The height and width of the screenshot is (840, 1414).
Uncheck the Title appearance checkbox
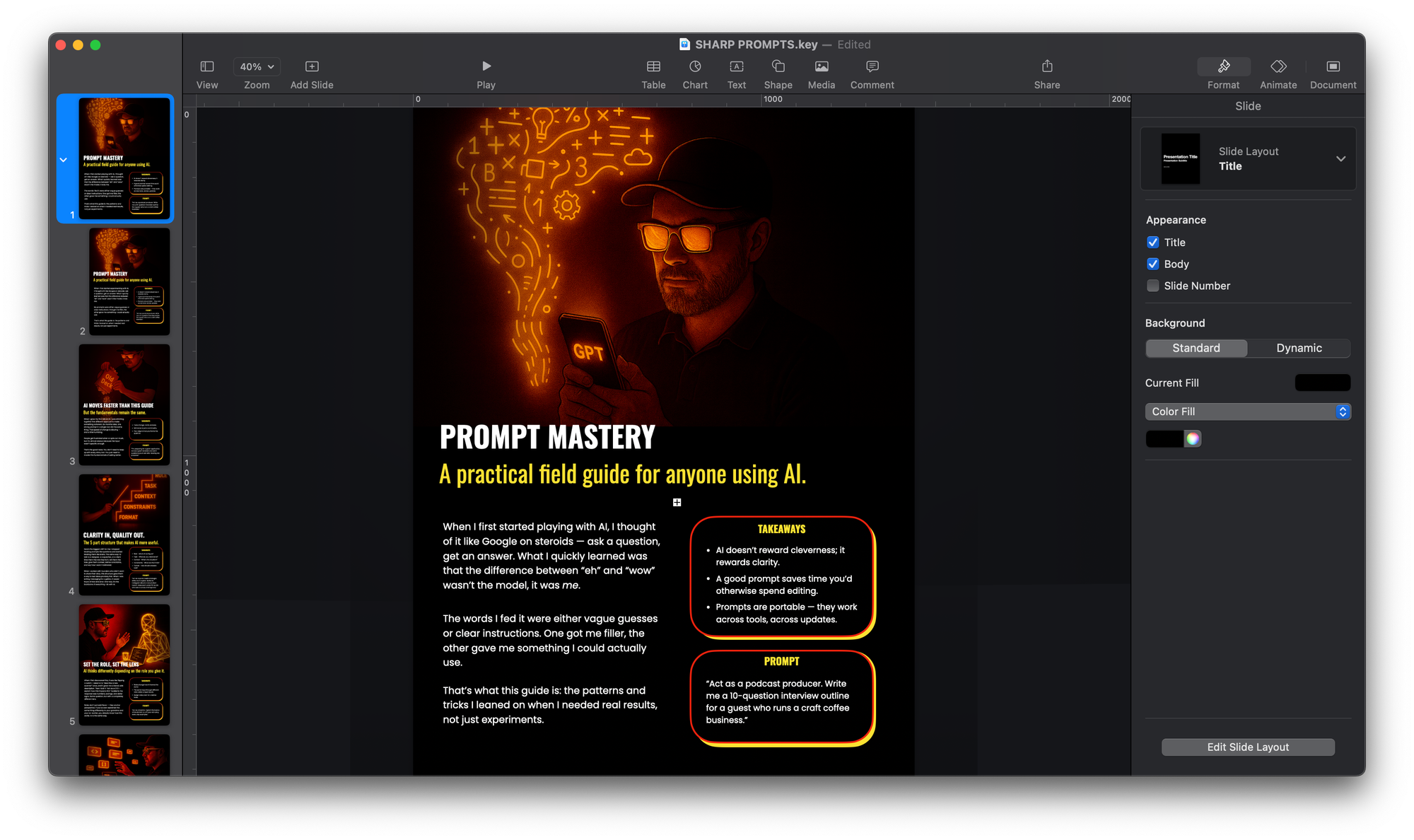[x=1153, y=243]
